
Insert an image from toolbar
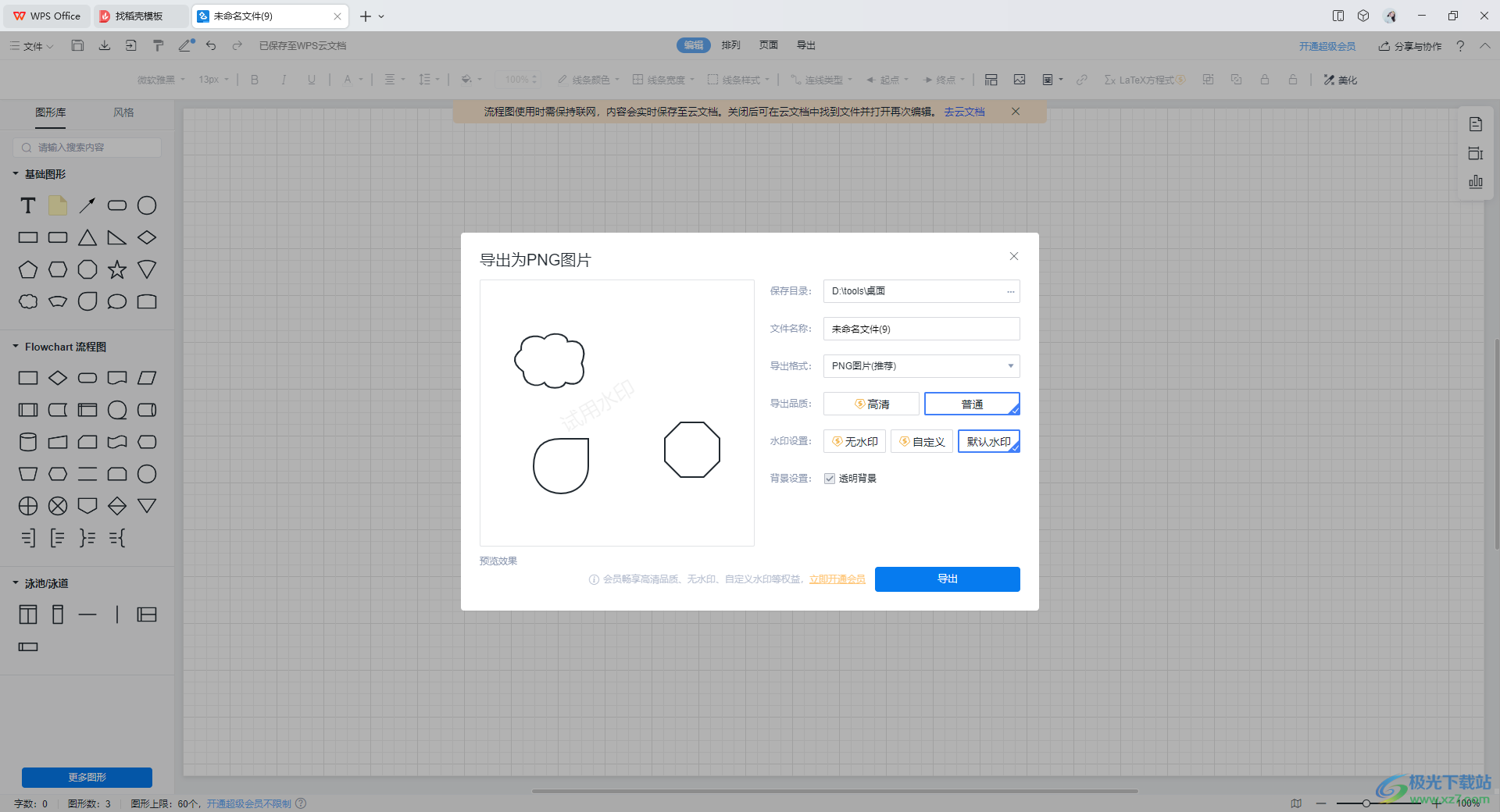(1020, 80)
